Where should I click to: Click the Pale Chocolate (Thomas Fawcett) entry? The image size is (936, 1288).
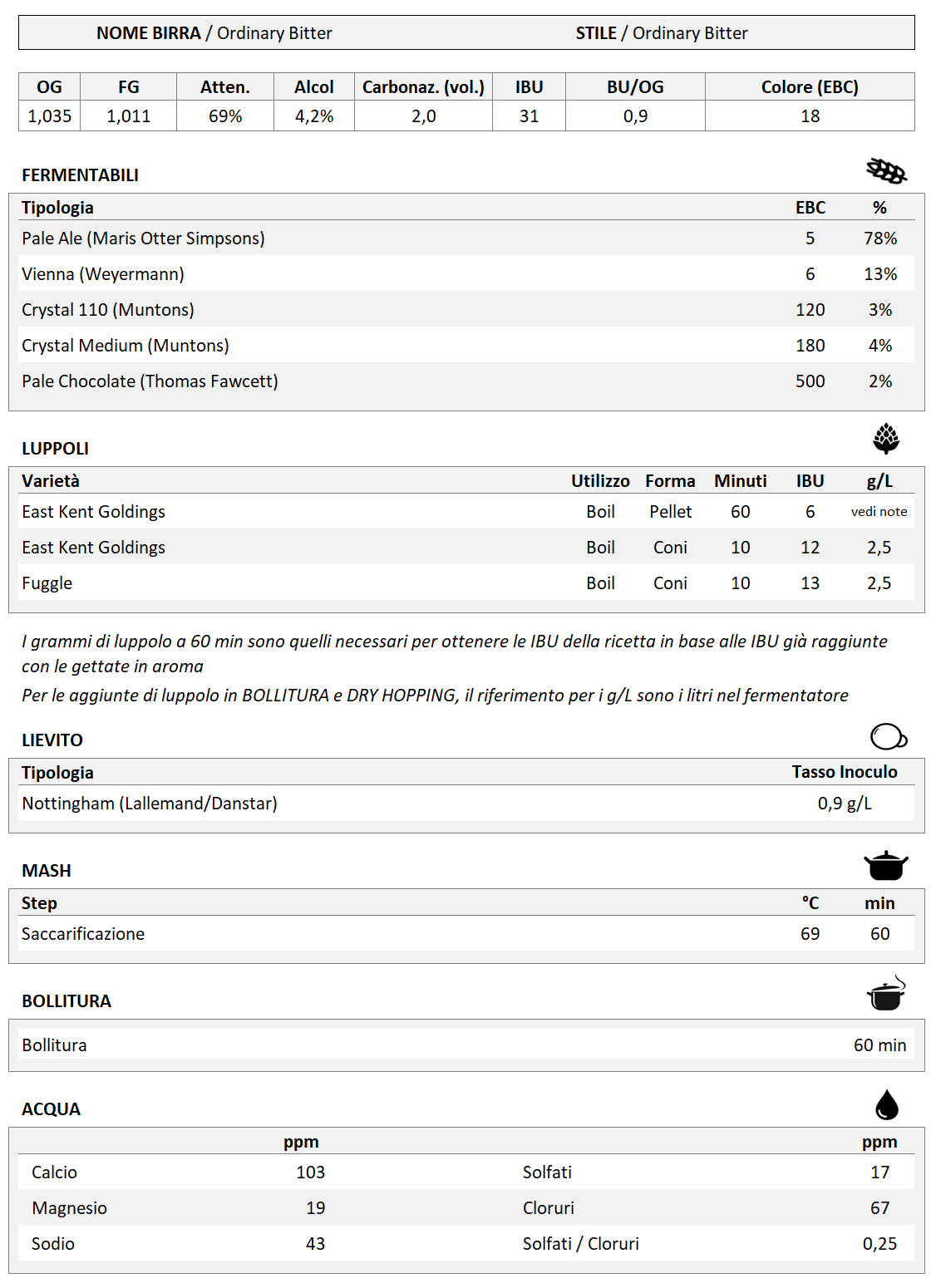pyautogui.click(x=150, y=381)
